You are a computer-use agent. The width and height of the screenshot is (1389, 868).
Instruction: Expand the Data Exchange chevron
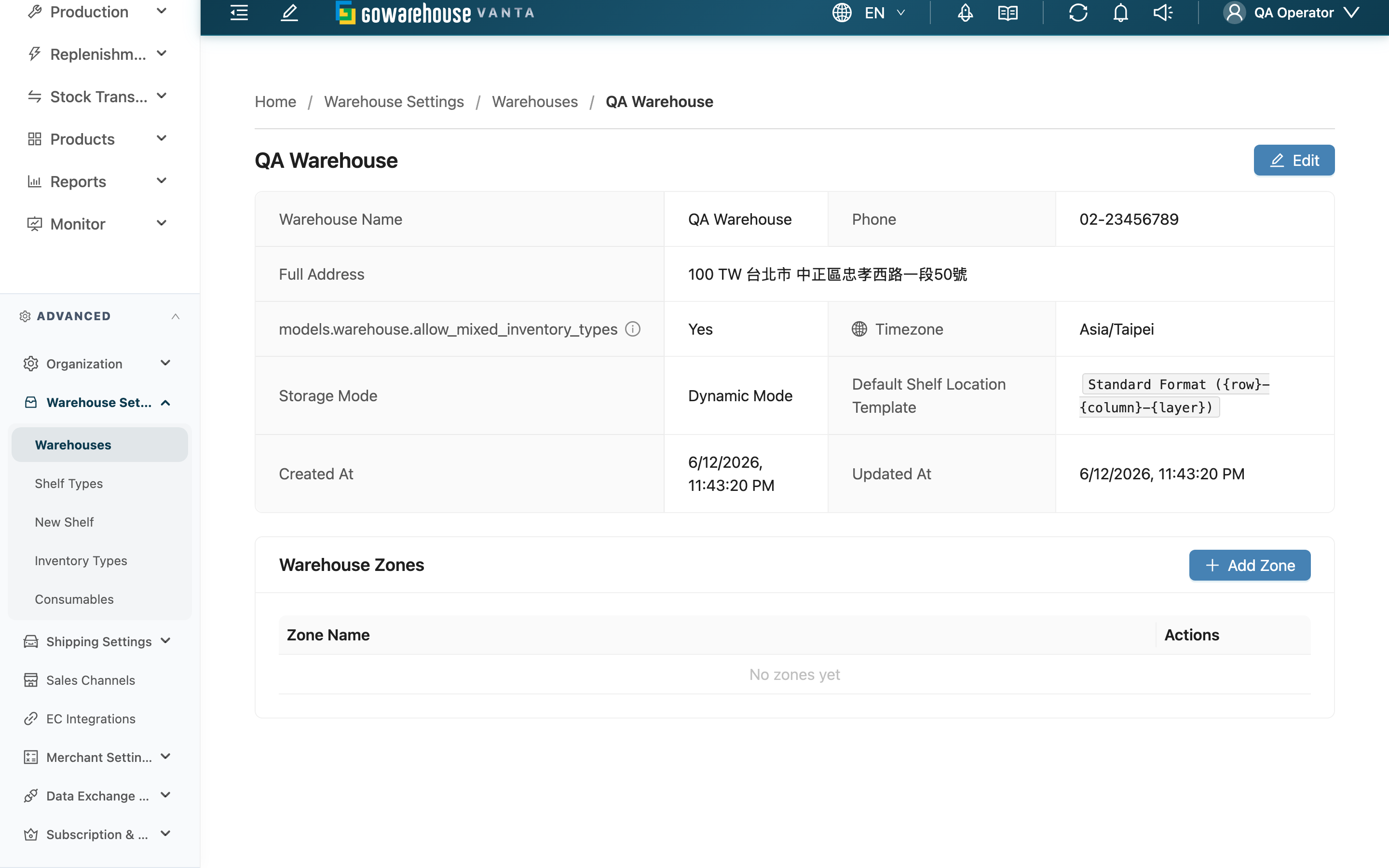(x=166, y=795)
